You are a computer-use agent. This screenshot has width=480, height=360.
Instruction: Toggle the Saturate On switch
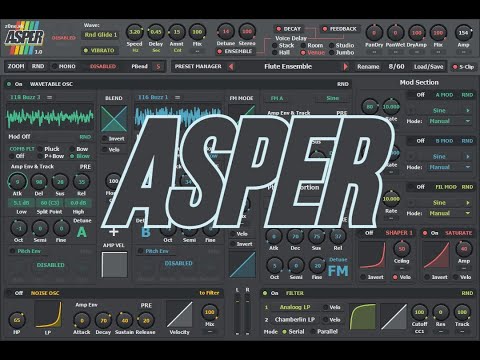(425, 233)
